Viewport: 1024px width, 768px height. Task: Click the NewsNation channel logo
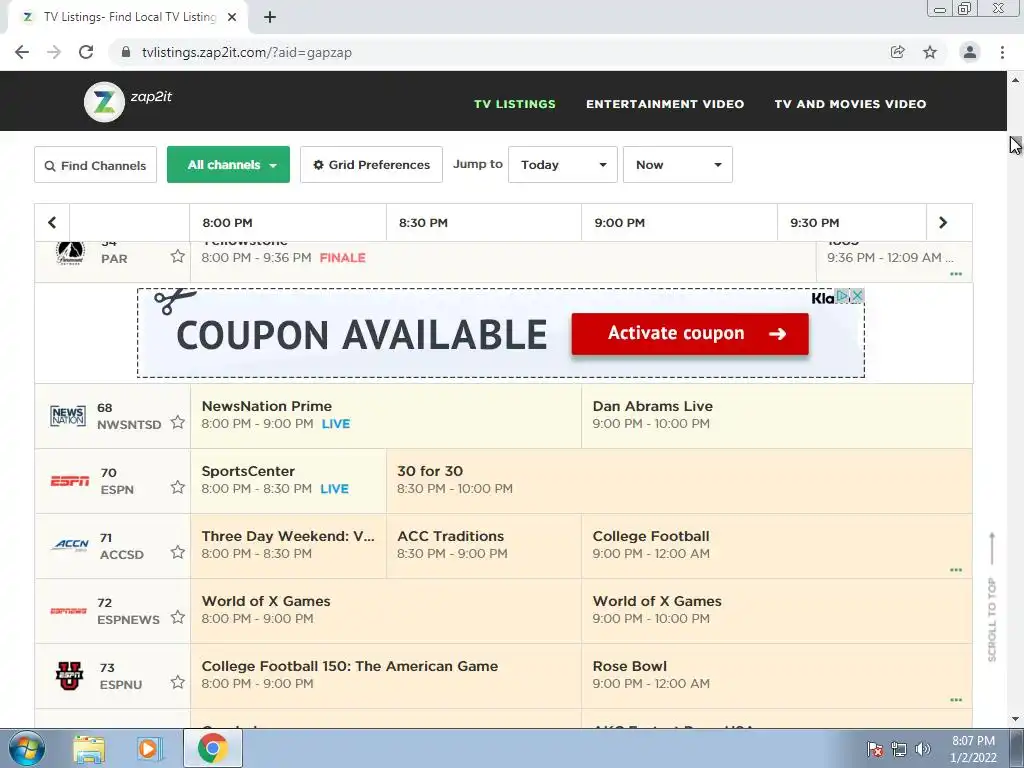coord(68,416)
